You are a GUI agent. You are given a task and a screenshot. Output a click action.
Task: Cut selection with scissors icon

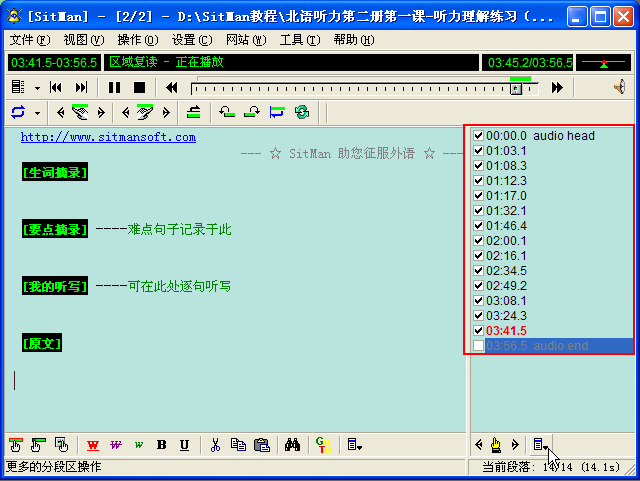(x=215, y=445)
